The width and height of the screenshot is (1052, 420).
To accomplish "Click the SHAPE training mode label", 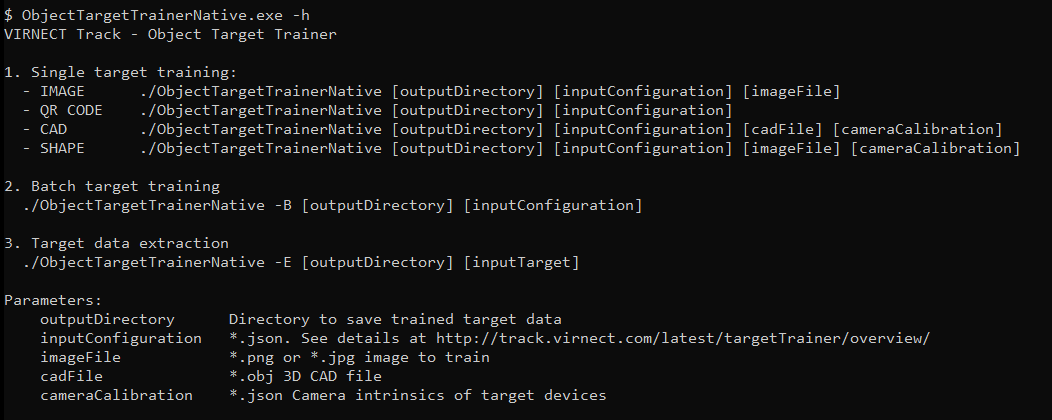I will [62, 148].
